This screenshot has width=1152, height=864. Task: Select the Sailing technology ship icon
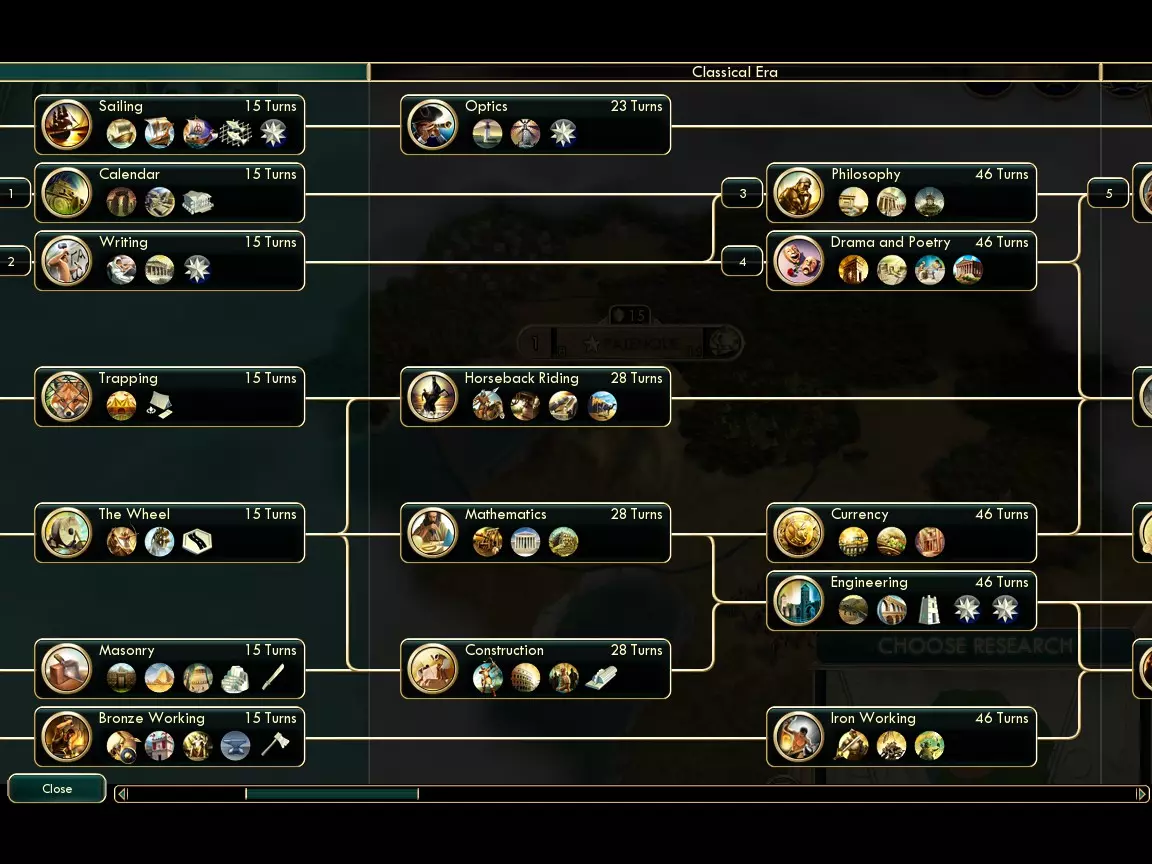[66, 125]
